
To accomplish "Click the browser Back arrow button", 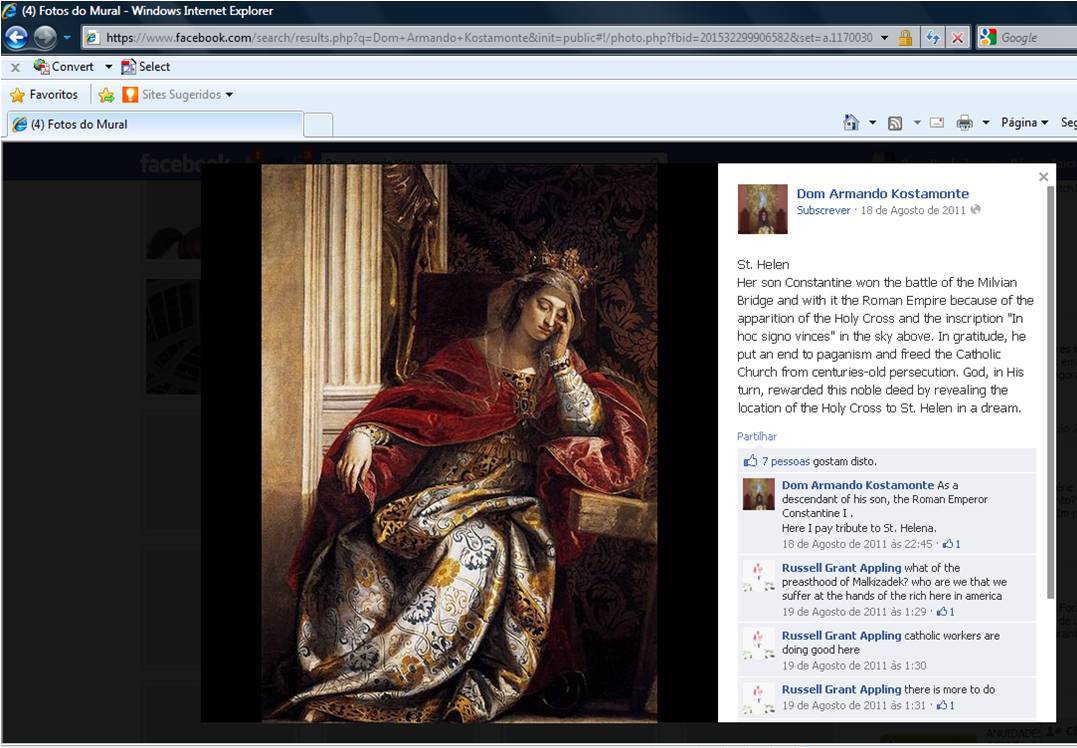I will coord(16,38).
